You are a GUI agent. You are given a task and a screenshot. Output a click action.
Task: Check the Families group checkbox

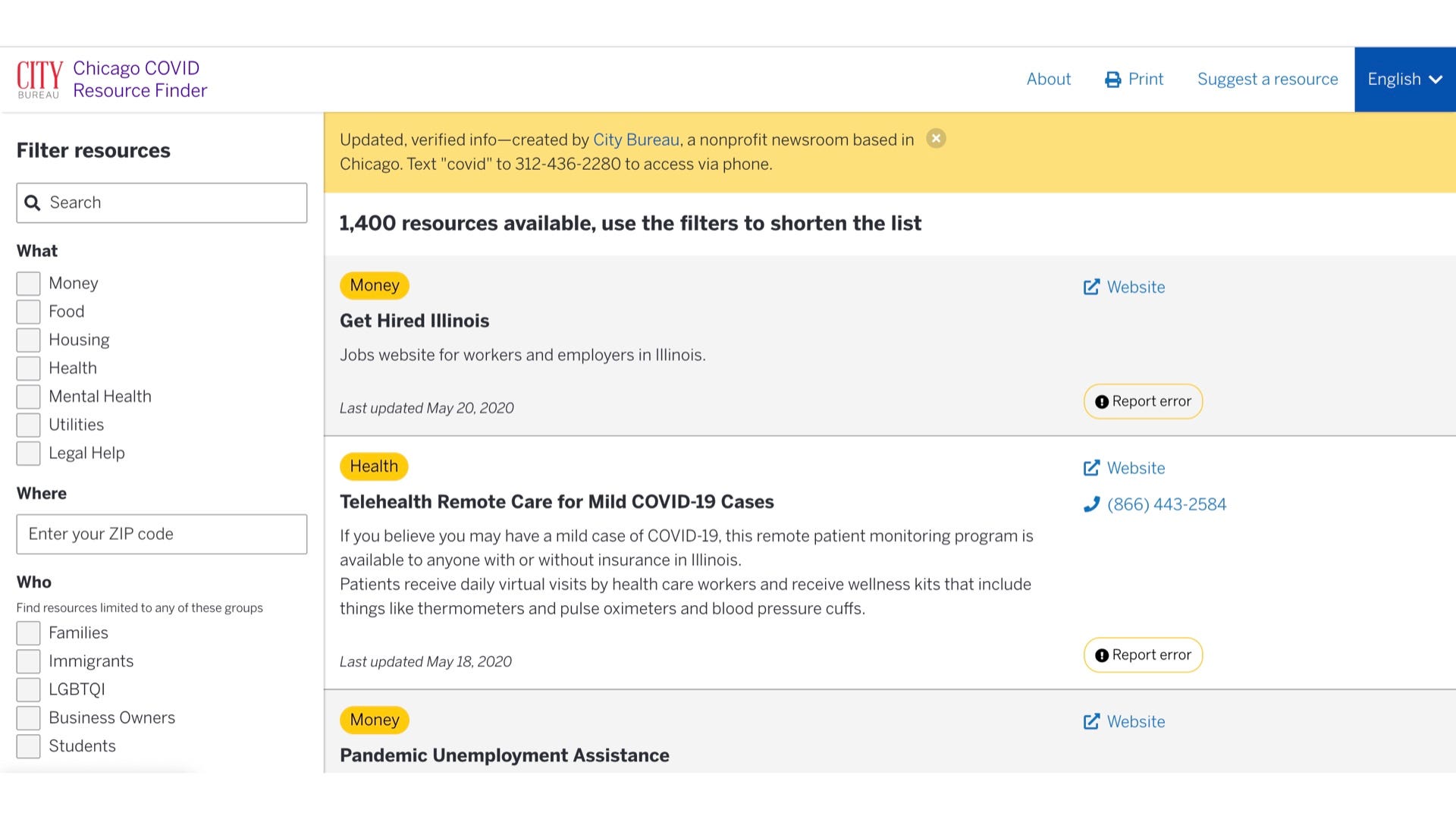[x=28, y=633]
